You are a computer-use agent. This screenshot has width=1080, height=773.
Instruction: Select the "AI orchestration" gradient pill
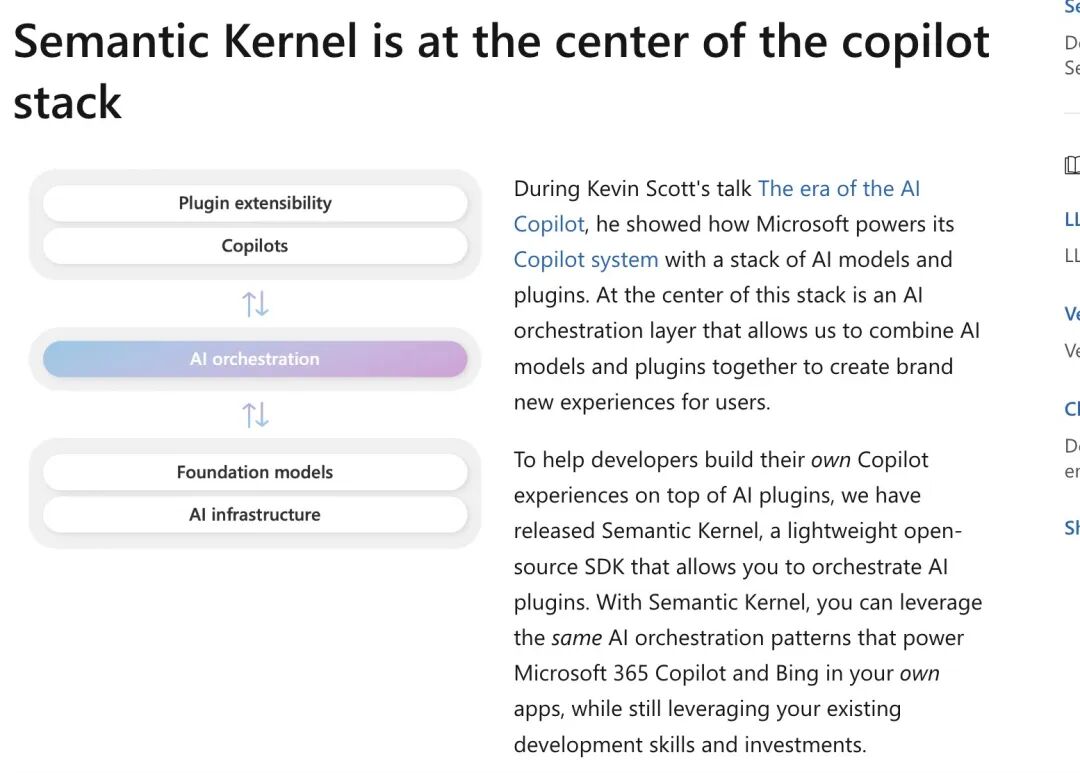click(x=255, y=358)
